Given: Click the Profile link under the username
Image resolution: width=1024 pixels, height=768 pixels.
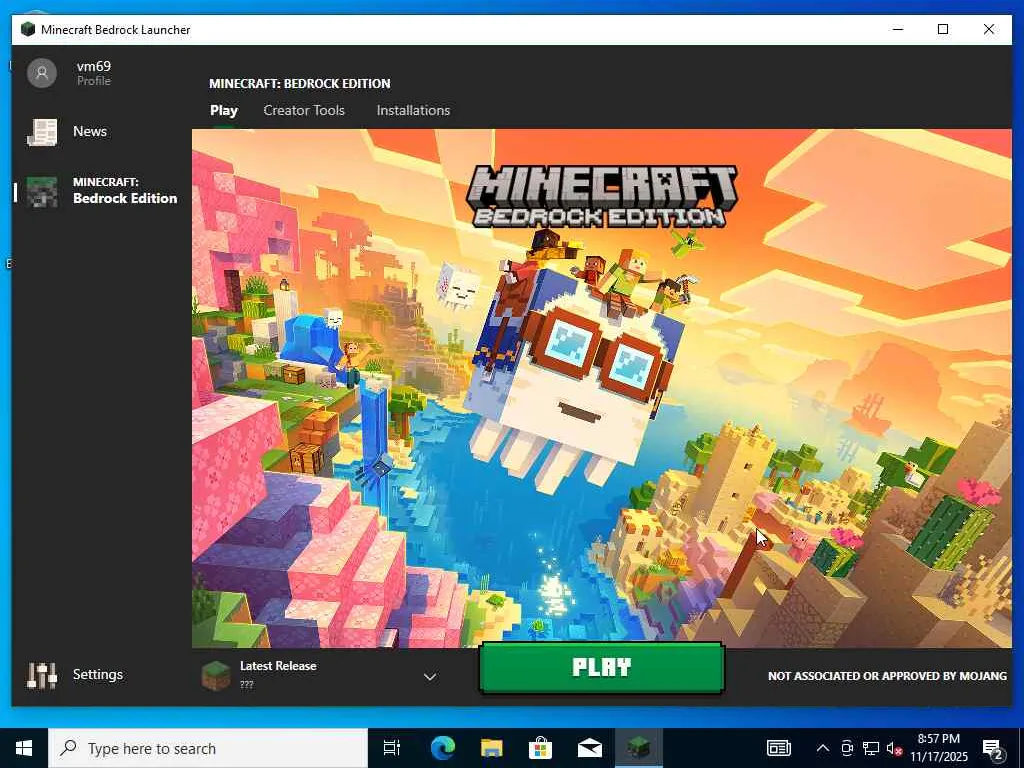Looking at the screenshot, I should (x=94, y=81).
